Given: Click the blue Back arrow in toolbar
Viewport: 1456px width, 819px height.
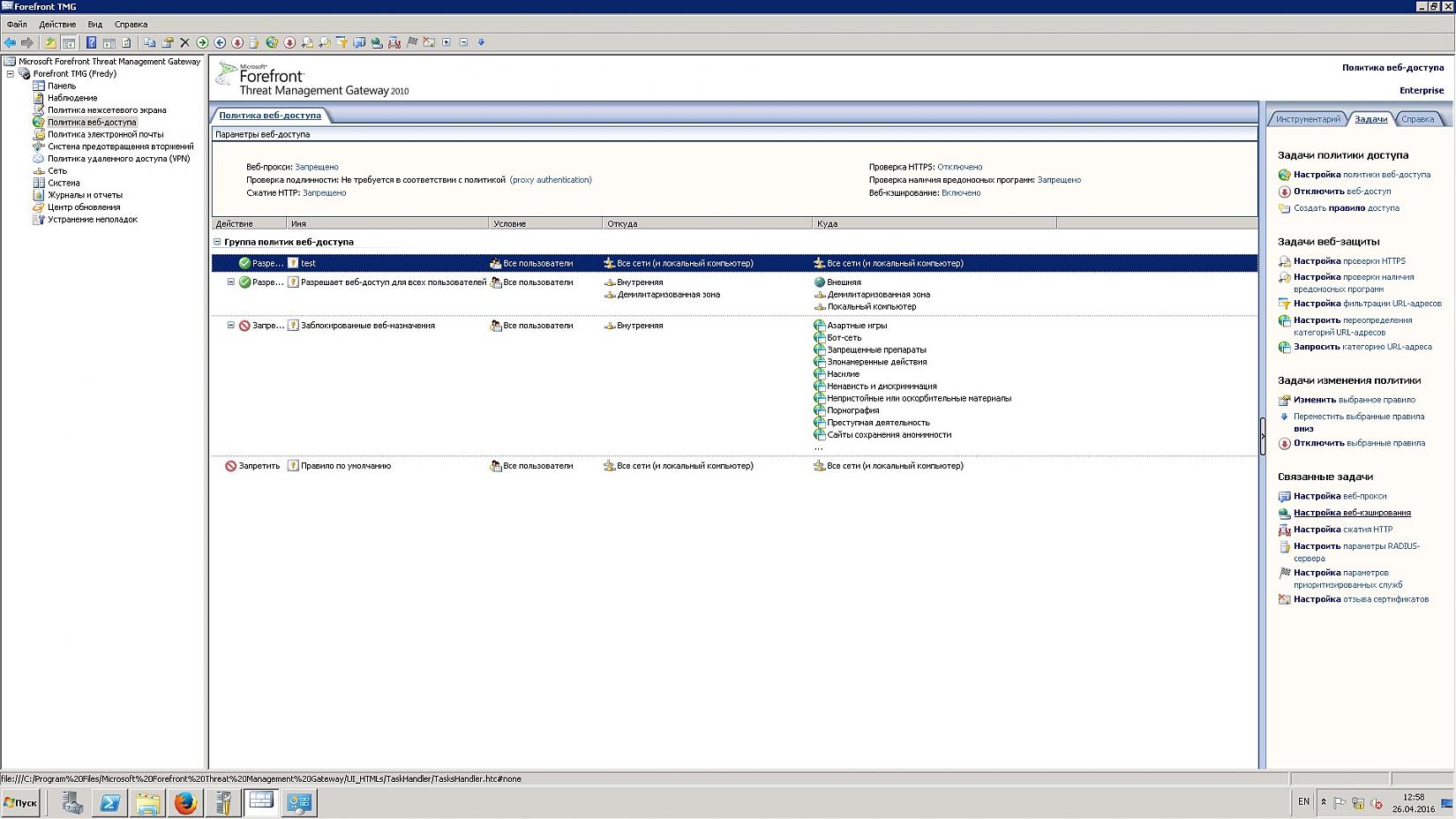Looking at the screenshot, I should [10, 42].
